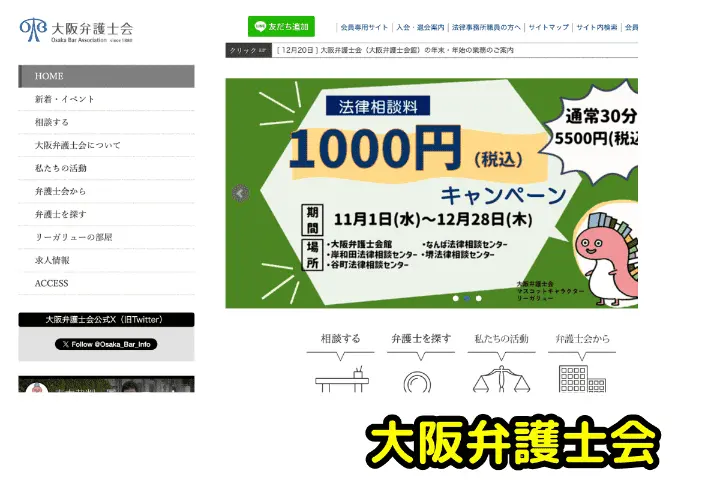Select 求人情報 in sidebar menu

pos(106,260)
